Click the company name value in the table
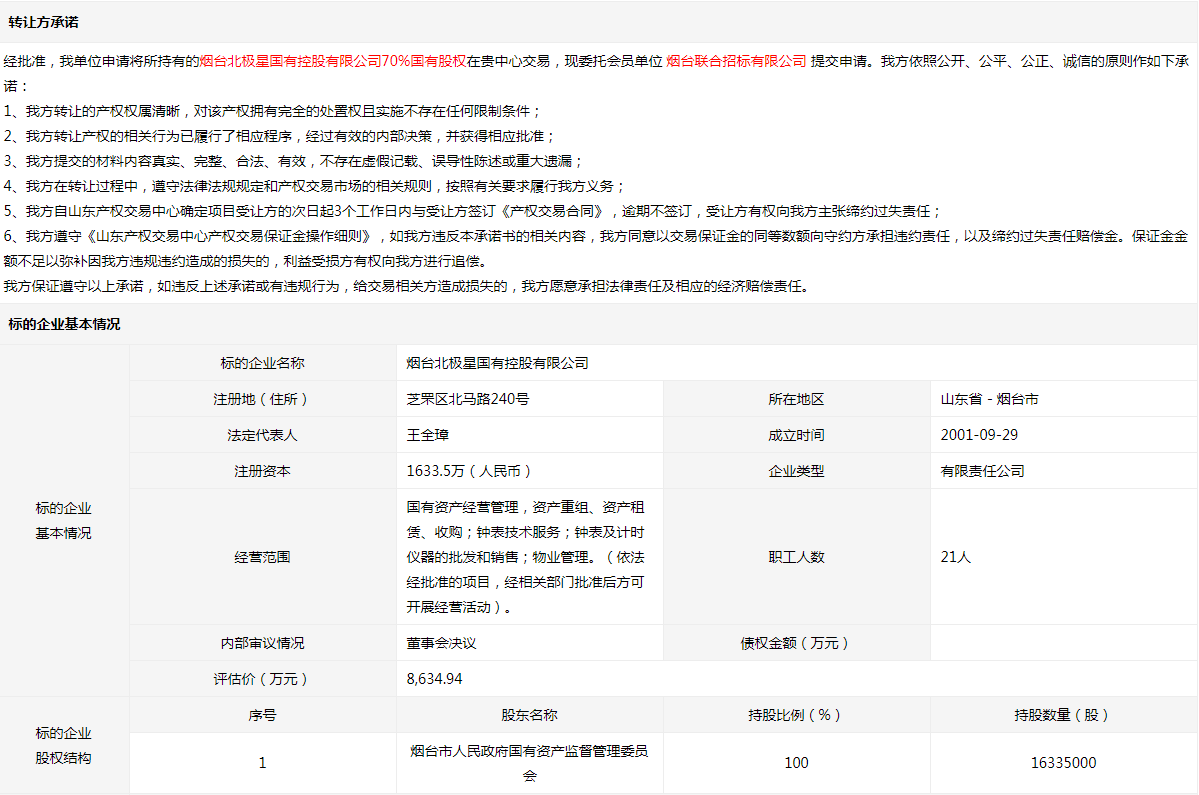The height and width of the screenshot is (795, 1199). pyautogui.click(x=497, y=363)
